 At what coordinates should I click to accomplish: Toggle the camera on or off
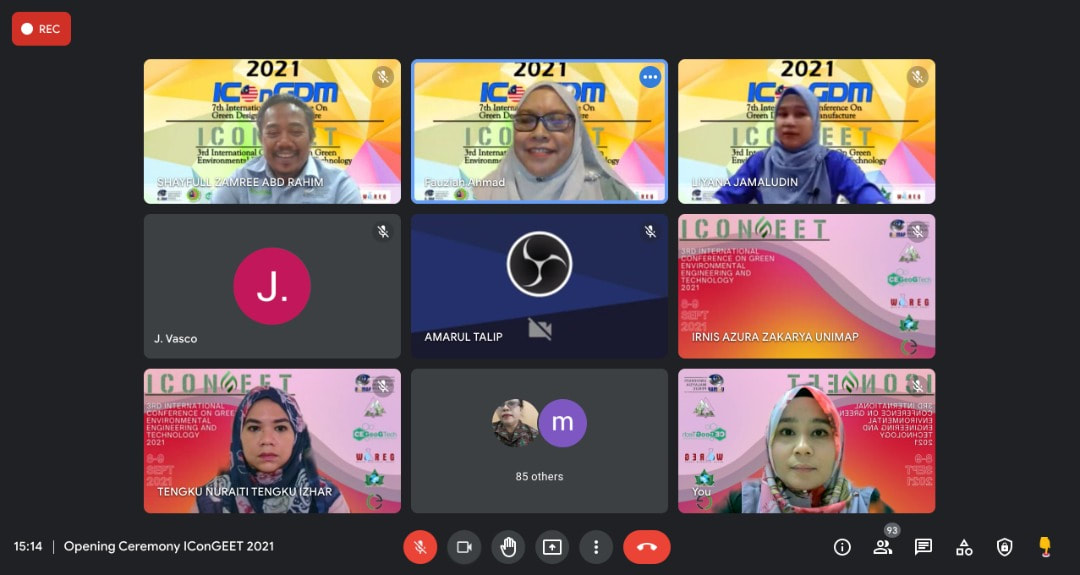[x=464, y=547]
